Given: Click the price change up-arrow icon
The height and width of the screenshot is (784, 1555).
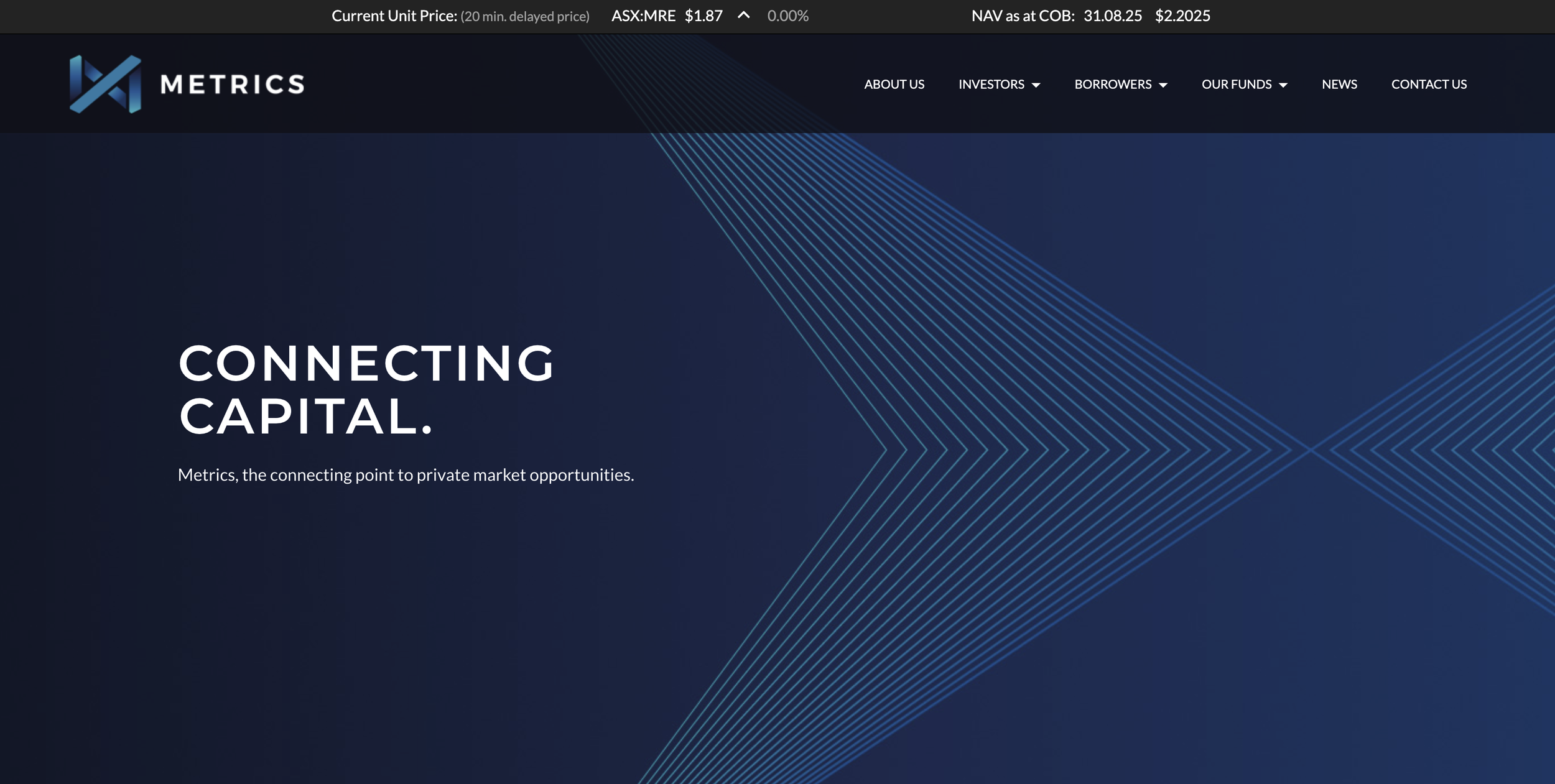Looking at the screenshot, I should tap(743, 16).
